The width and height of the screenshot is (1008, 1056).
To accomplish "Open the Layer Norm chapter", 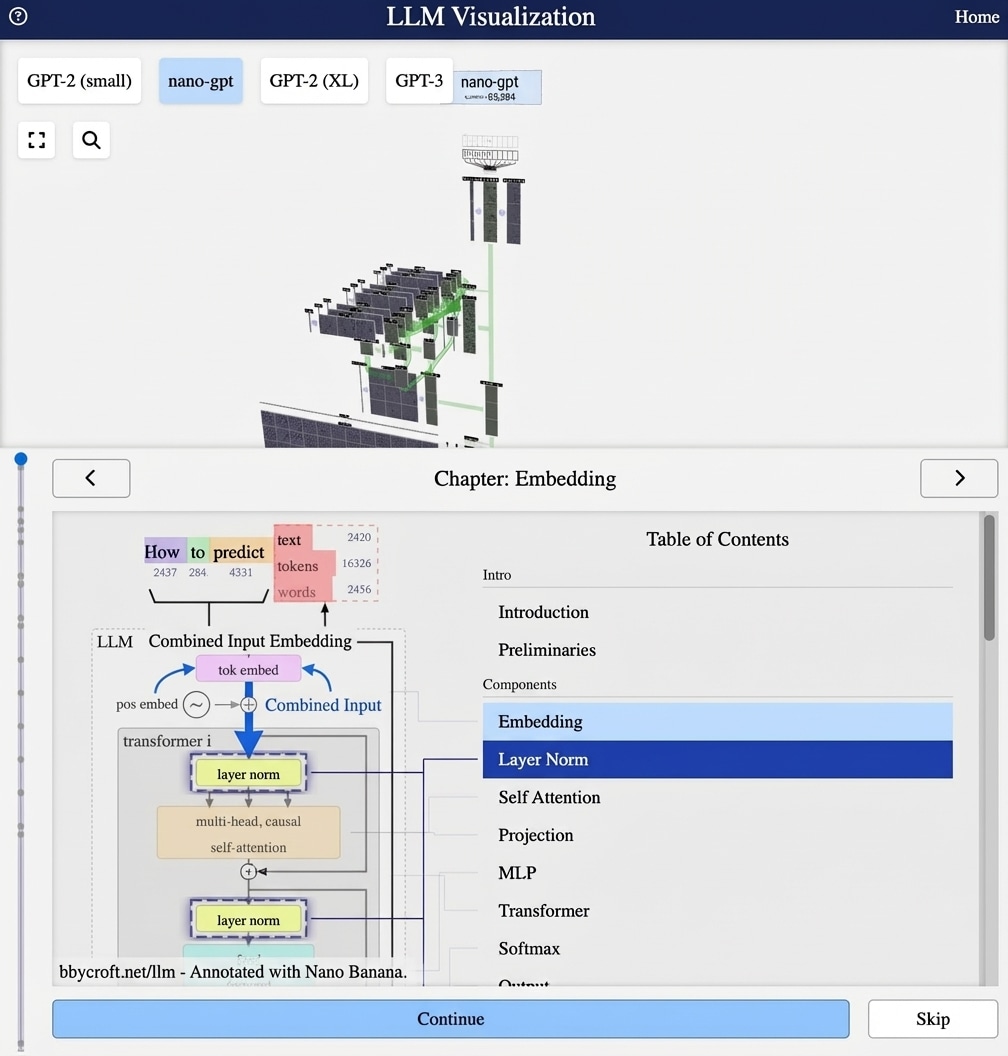I will [x=542, y=759].
